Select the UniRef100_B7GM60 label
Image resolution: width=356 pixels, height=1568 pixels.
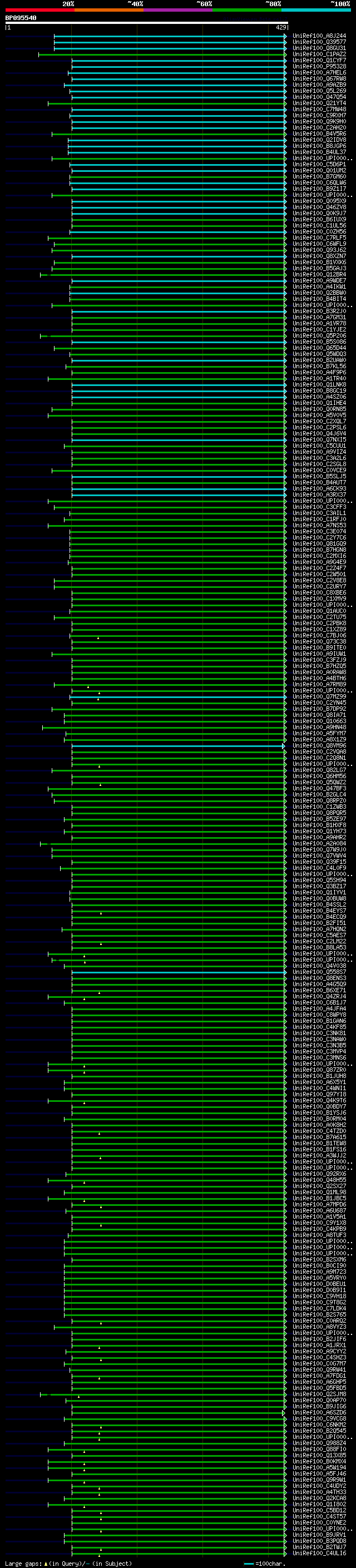pos(319,176)
